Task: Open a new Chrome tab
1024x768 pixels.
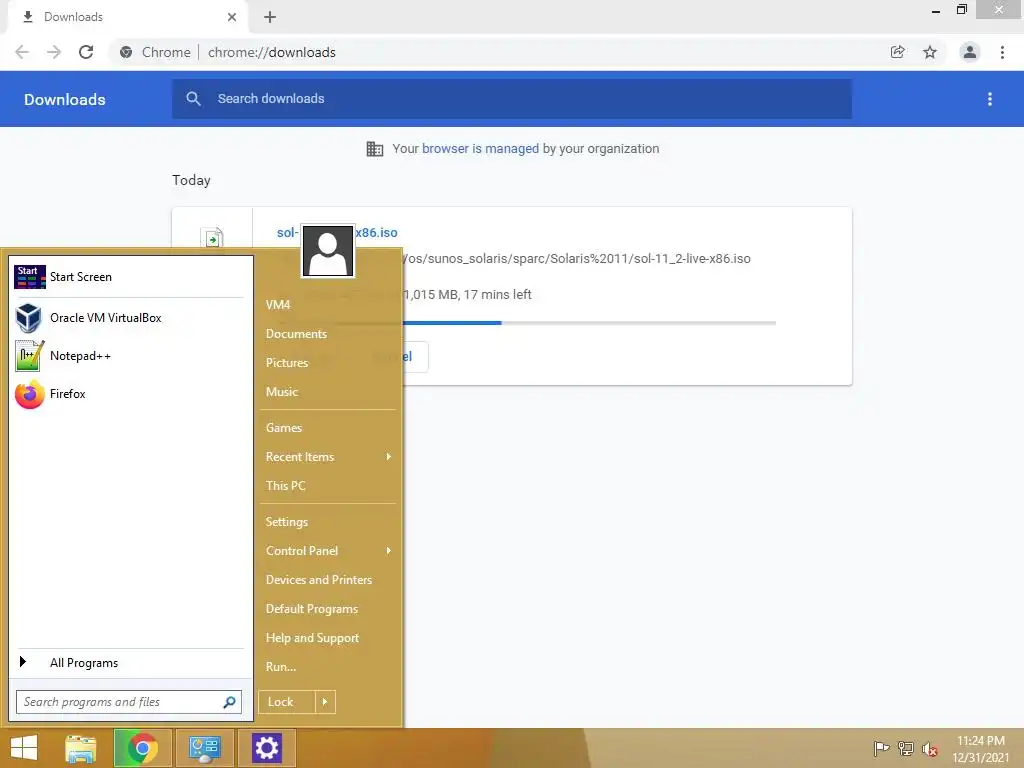Action: click(x=270, y=17)
